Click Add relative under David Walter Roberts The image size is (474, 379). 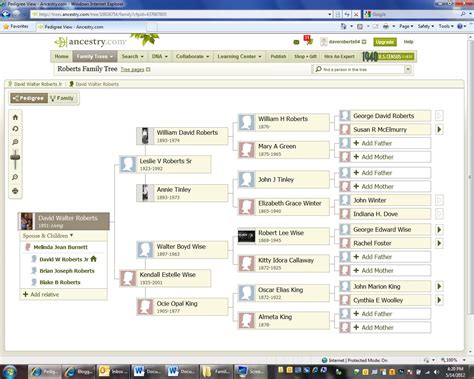pos(41,295)
